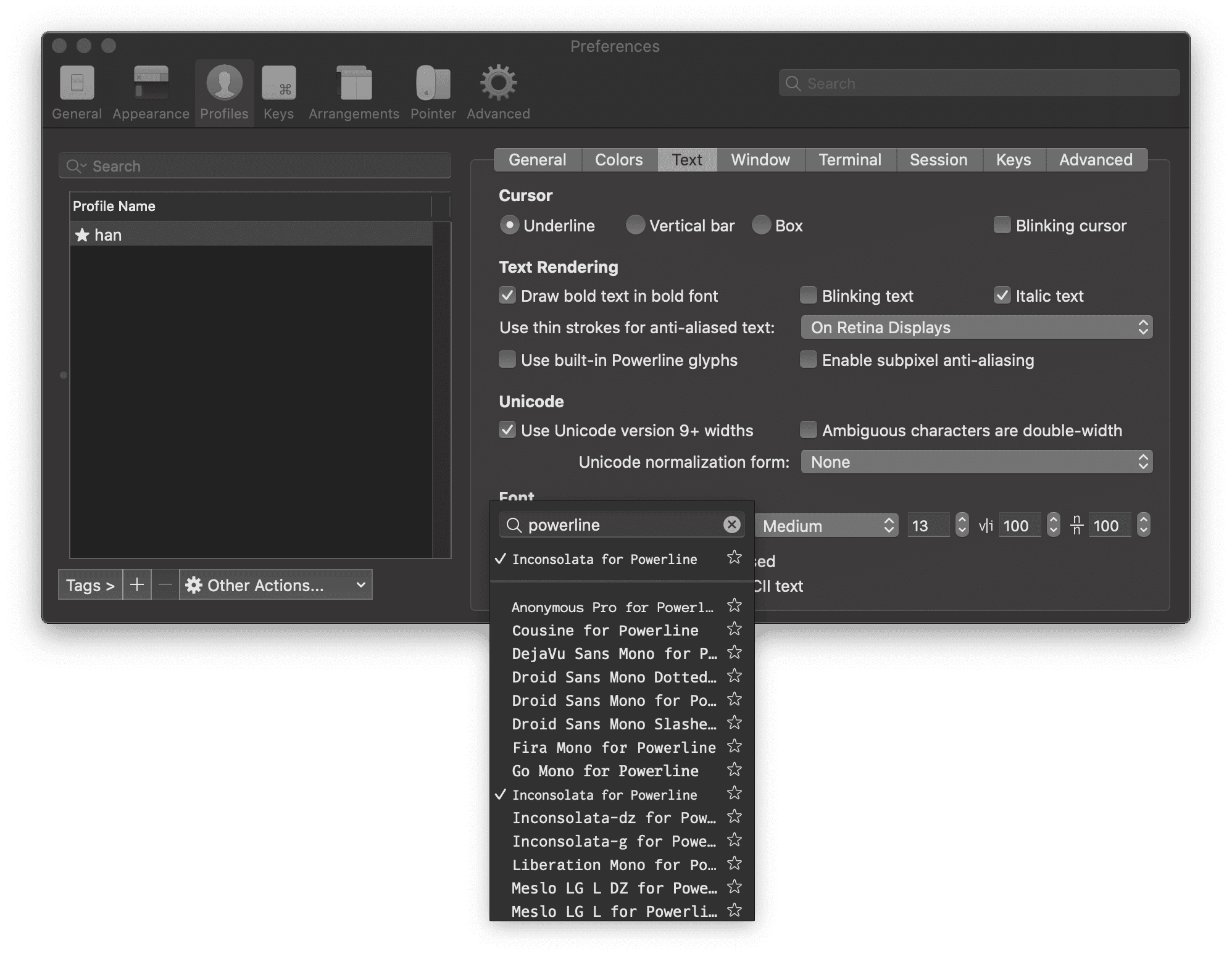Screen dimensions: 1232x954
Task: Remove the profile with the minus button
Action: point(165,584)
